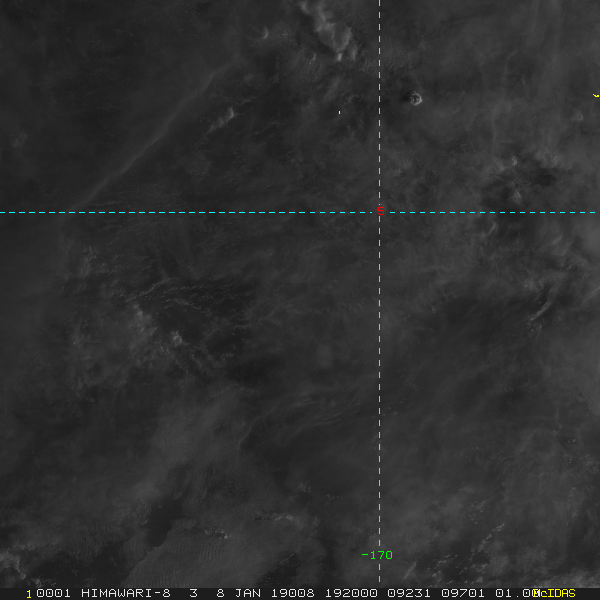Click the green -170 longitude label
This screenshot has width=600, height=600.
(x=377, y=555)
